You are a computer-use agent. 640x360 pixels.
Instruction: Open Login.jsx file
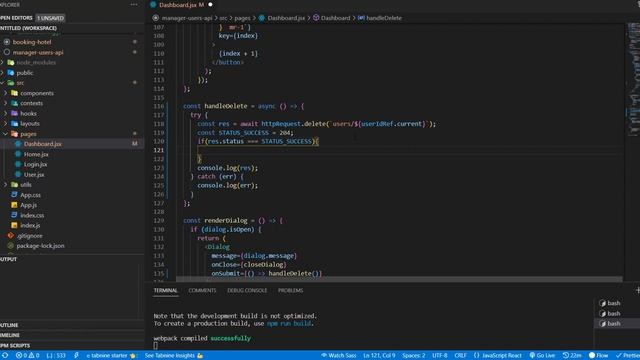pyautogui.click(x=35, y=164)
